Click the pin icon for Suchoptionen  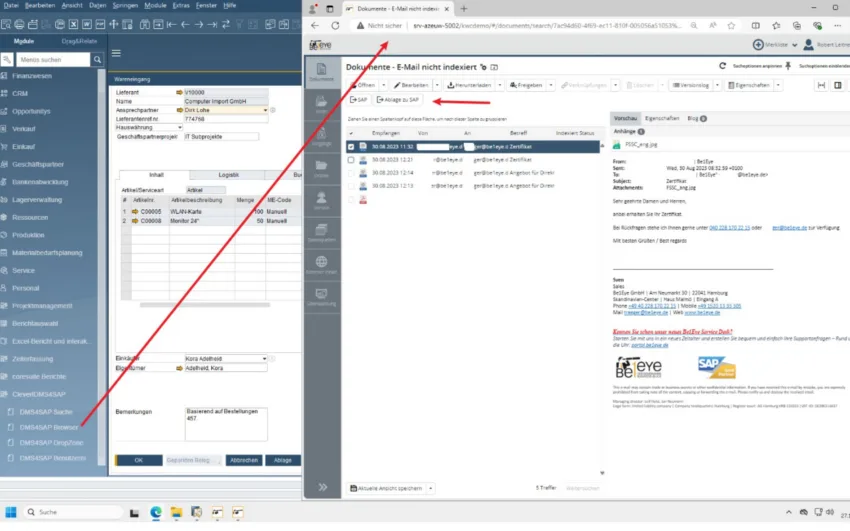[x=788, y=66]
